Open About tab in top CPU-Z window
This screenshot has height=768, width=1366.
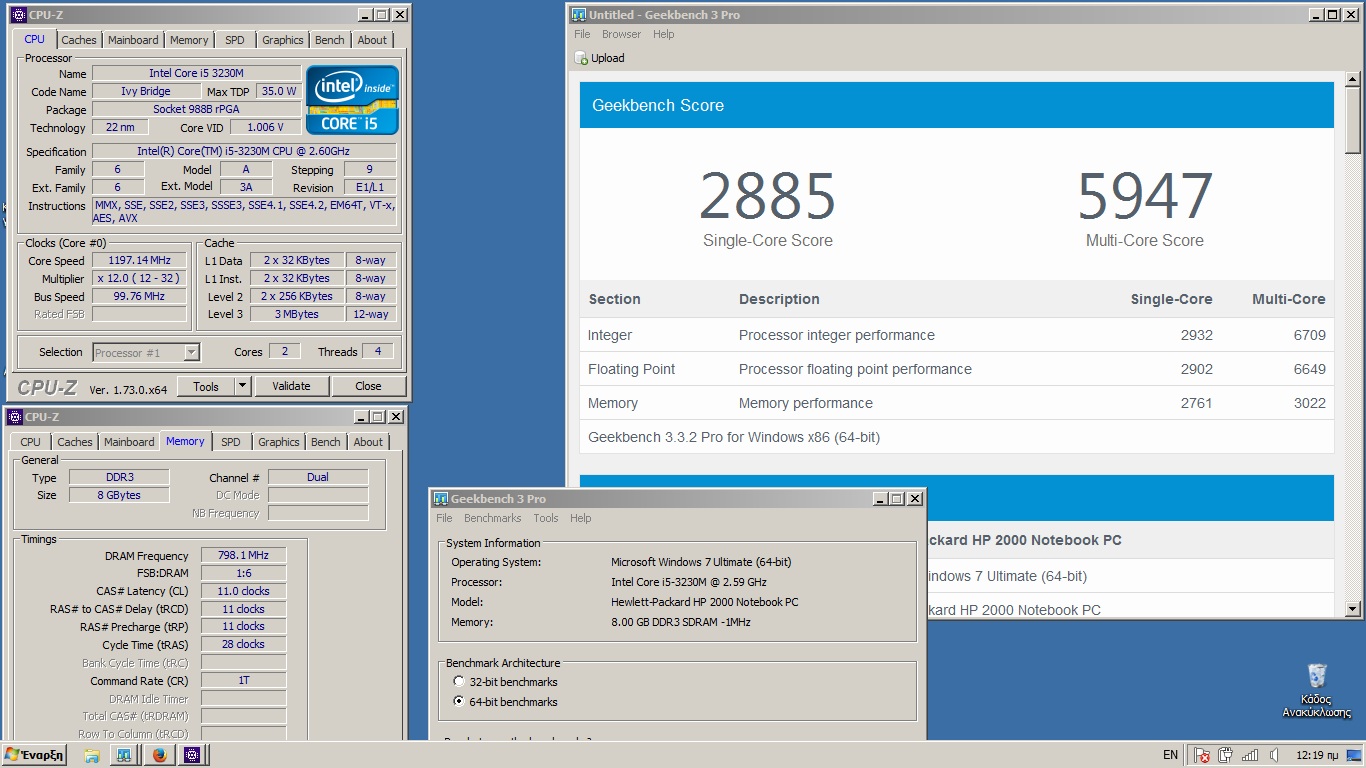(372, 40)
